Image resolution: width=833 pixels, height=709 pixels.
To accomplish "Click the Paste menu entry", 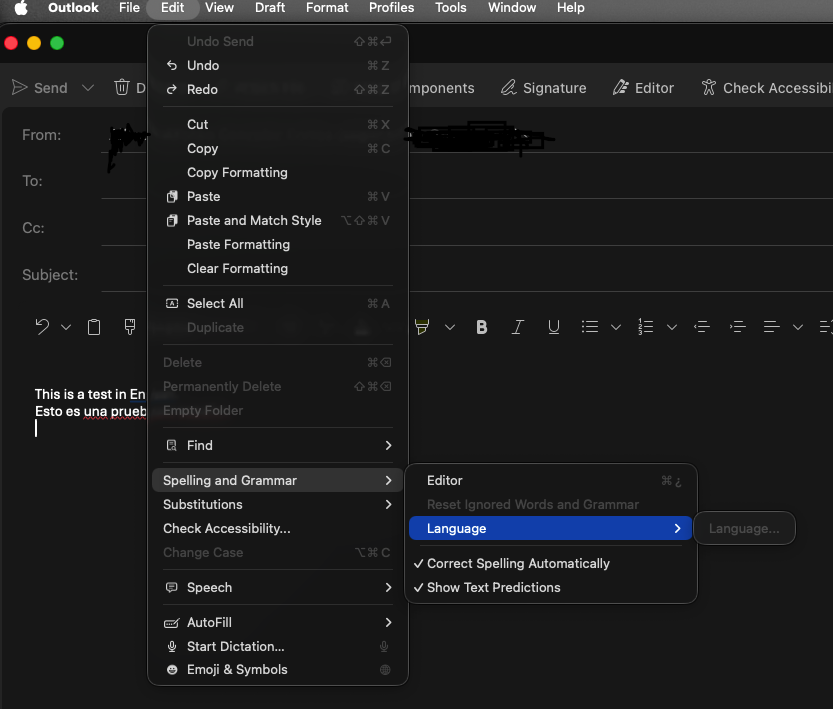I will [x=277, y=197].
